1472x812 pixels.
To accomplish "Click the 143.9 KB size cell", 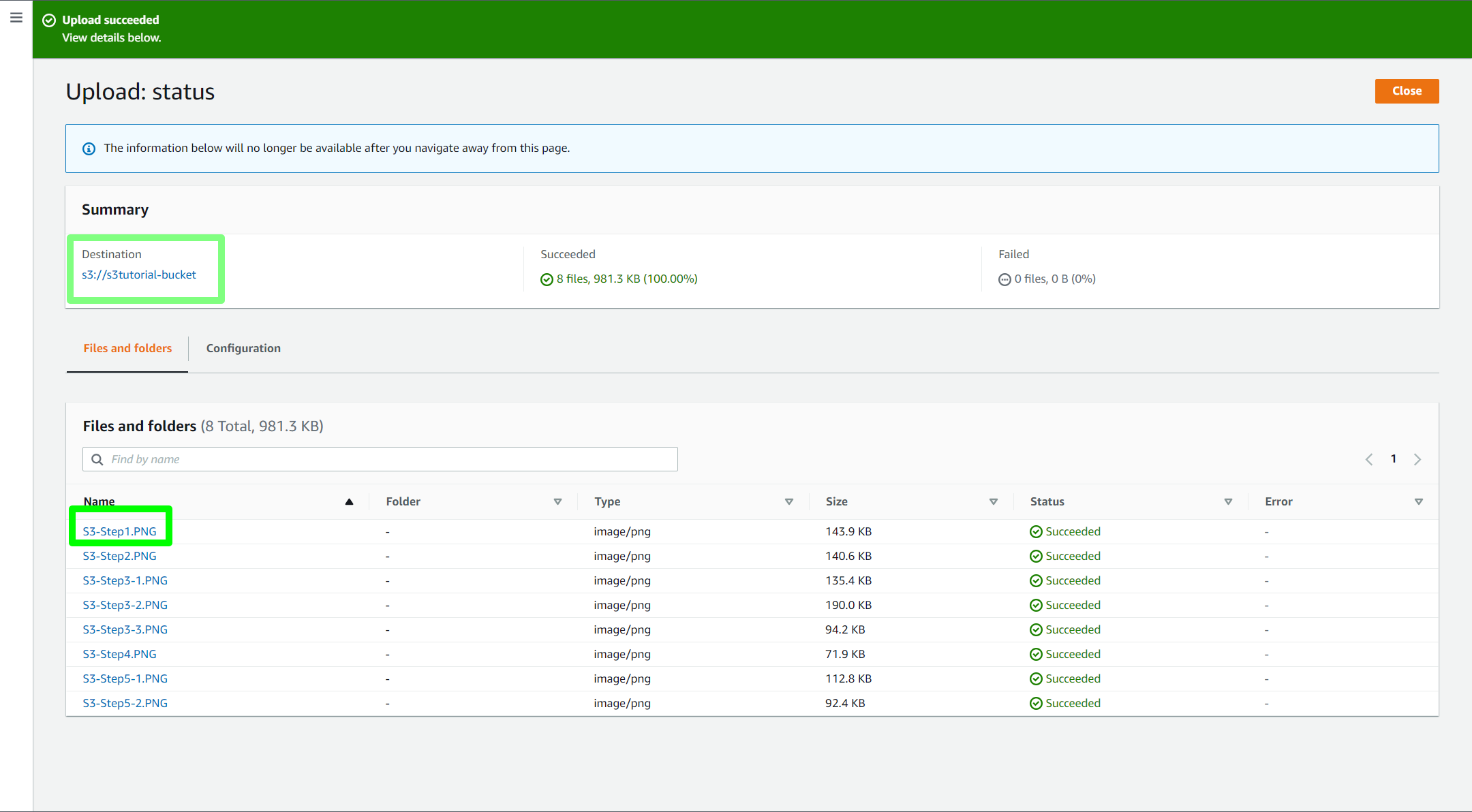I will [x=848, y=531].
